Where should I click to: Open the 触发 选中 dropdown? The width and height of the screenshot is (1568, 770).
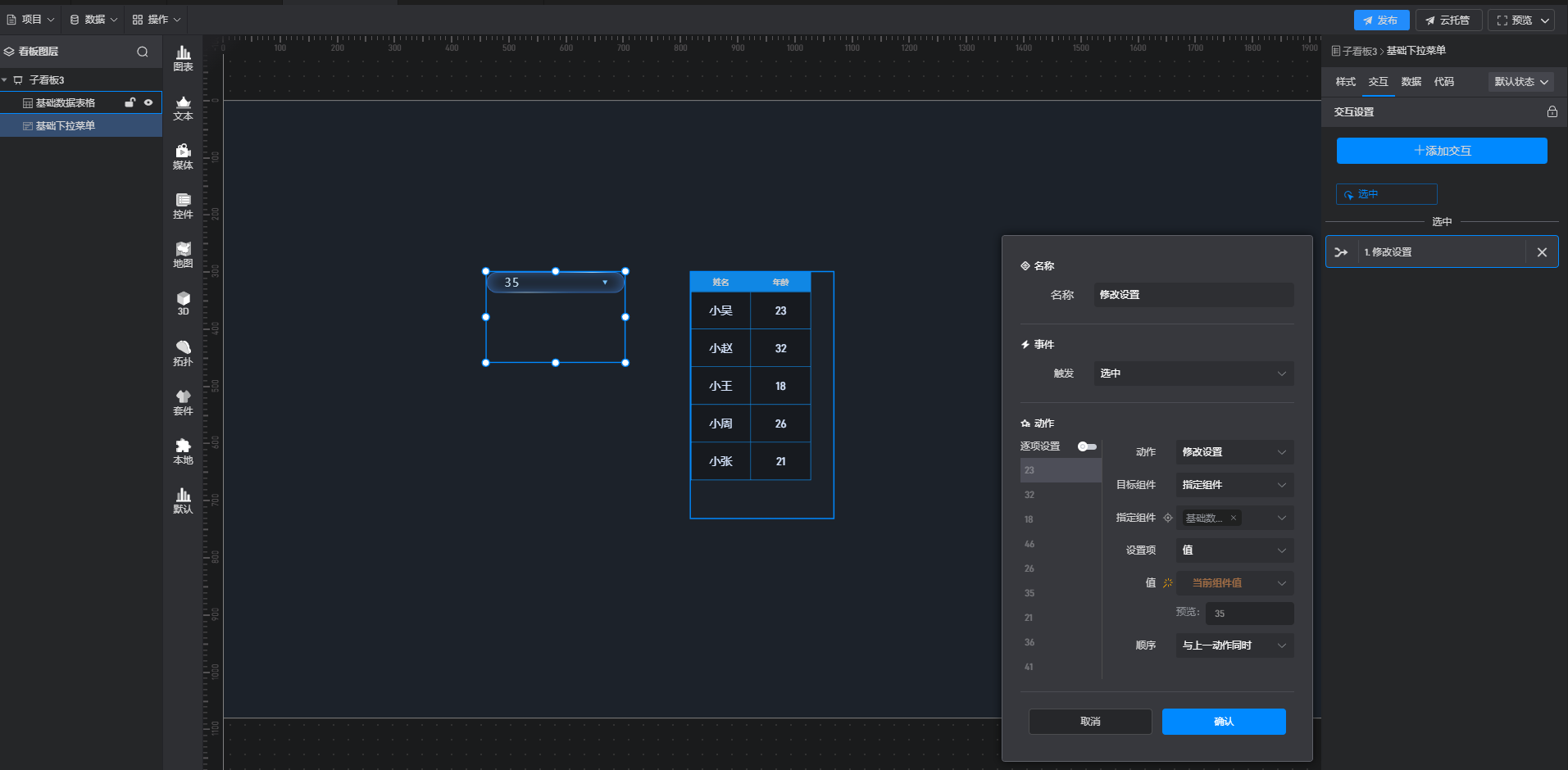pos(1193,374)
